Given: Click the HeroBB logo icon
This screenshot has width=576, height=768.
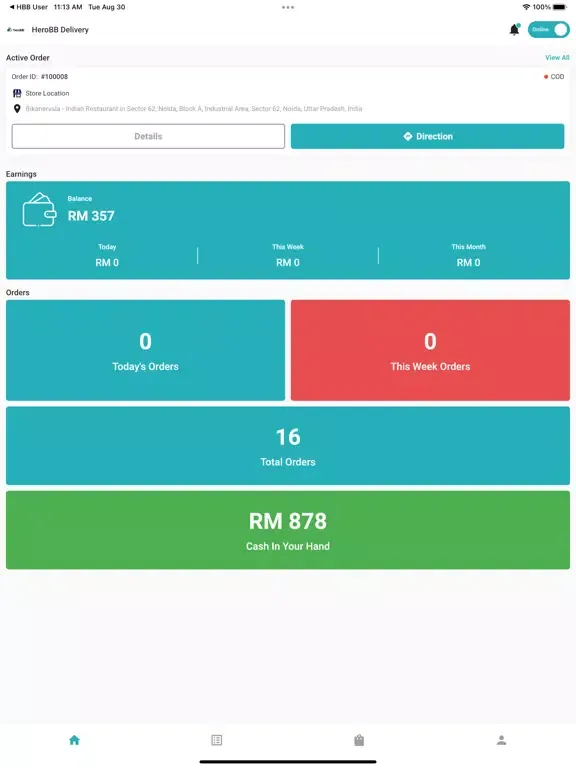Looking at the screenshot, I should pos(16,30).
